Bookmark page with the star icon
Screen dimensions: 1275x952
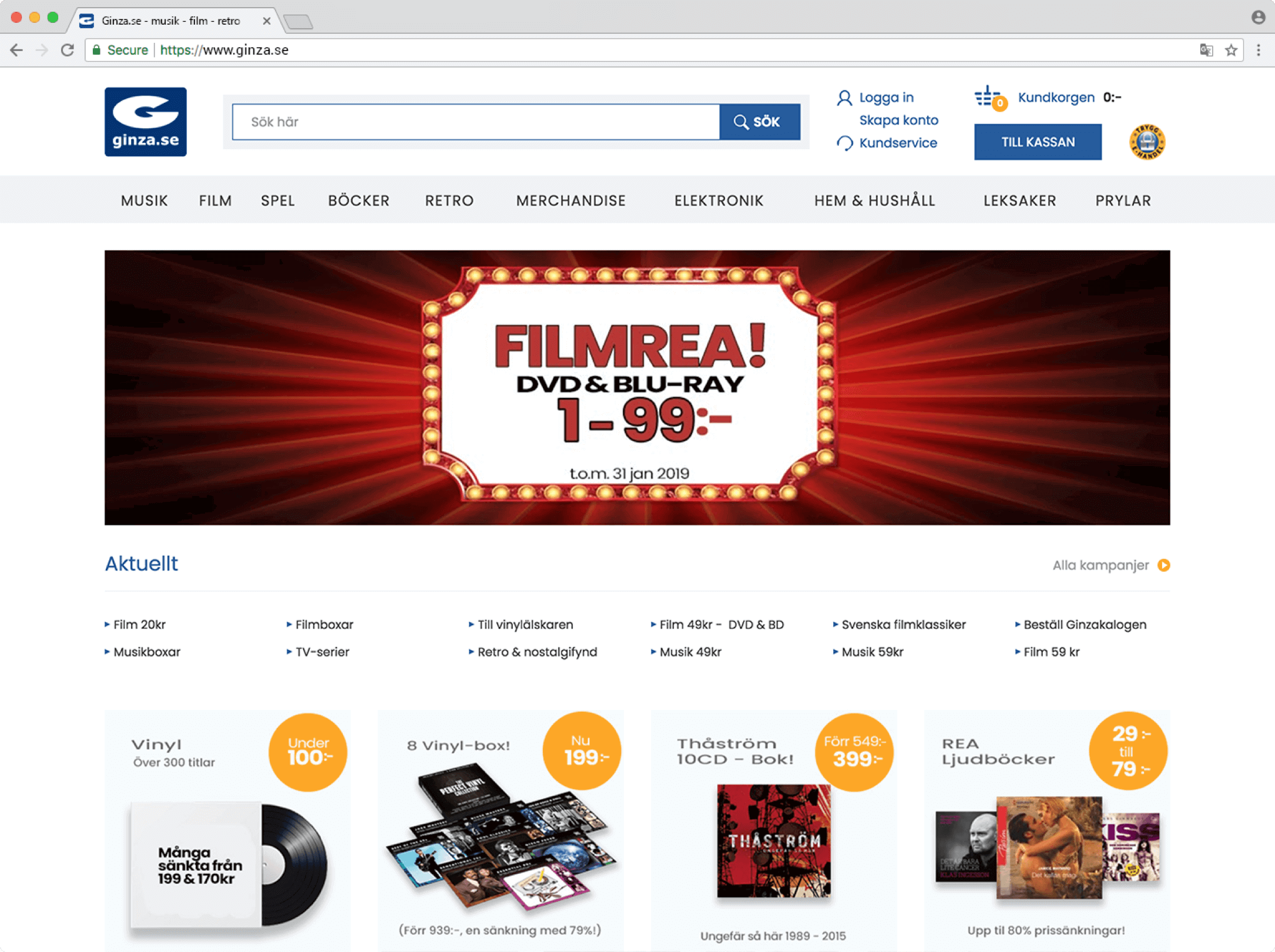tap(1232, 50)
